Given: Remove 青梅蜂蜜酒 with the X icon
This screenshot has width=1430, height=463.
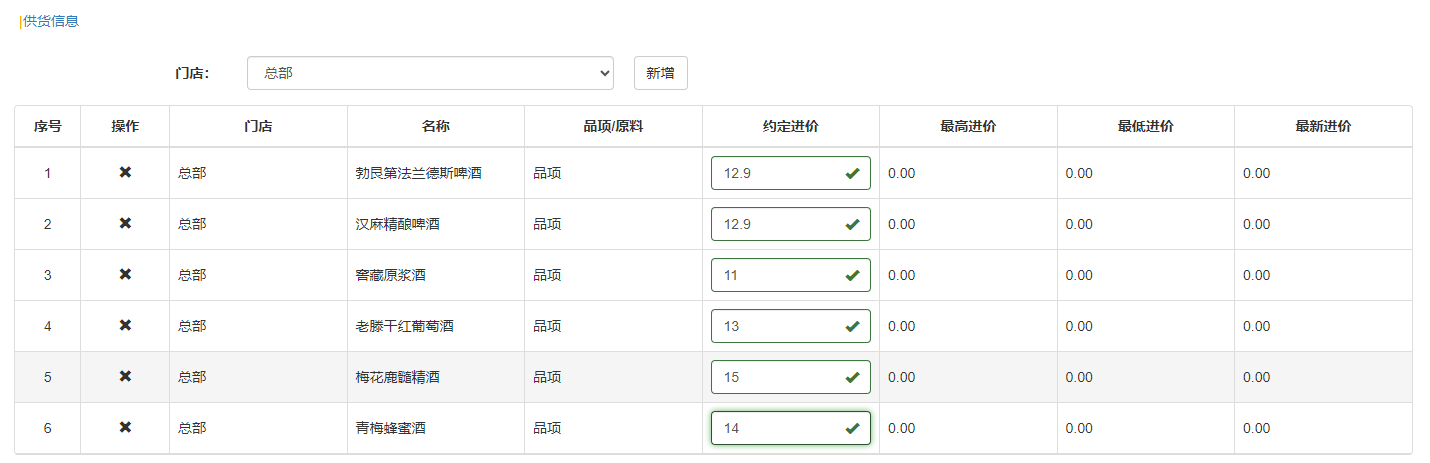Looking at the screenshot, I should (x=125, y=428).
